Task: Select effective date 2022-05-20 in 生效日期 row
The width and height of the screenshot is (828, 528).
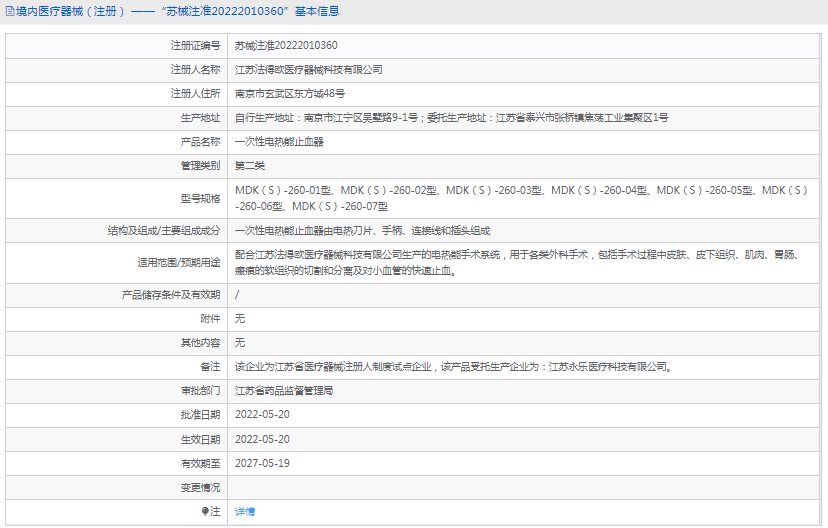Action: click(262, 439)
